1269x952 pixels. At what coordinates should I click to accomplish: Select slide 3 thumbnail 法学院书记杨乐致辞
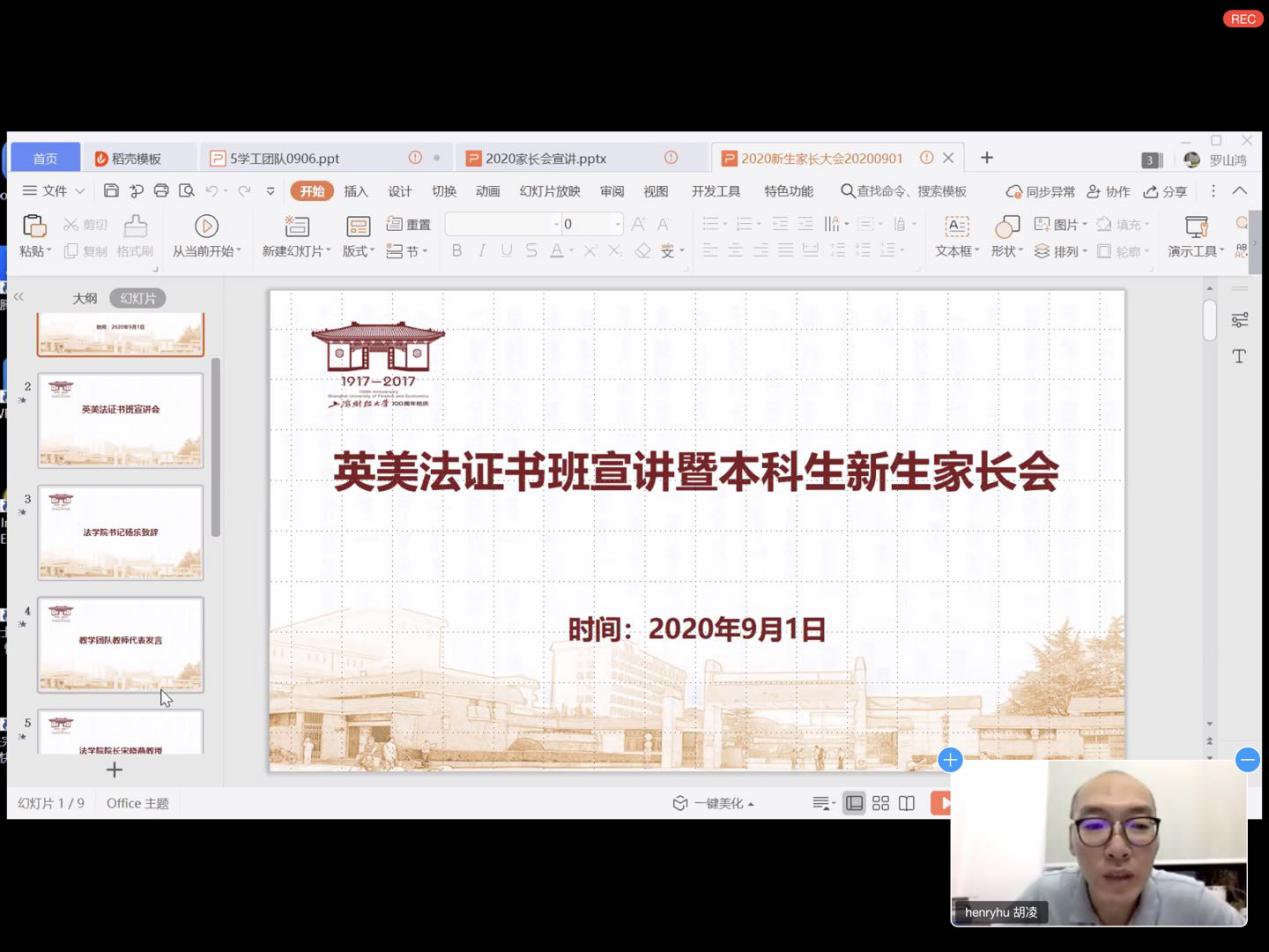(x=121, y=532)
